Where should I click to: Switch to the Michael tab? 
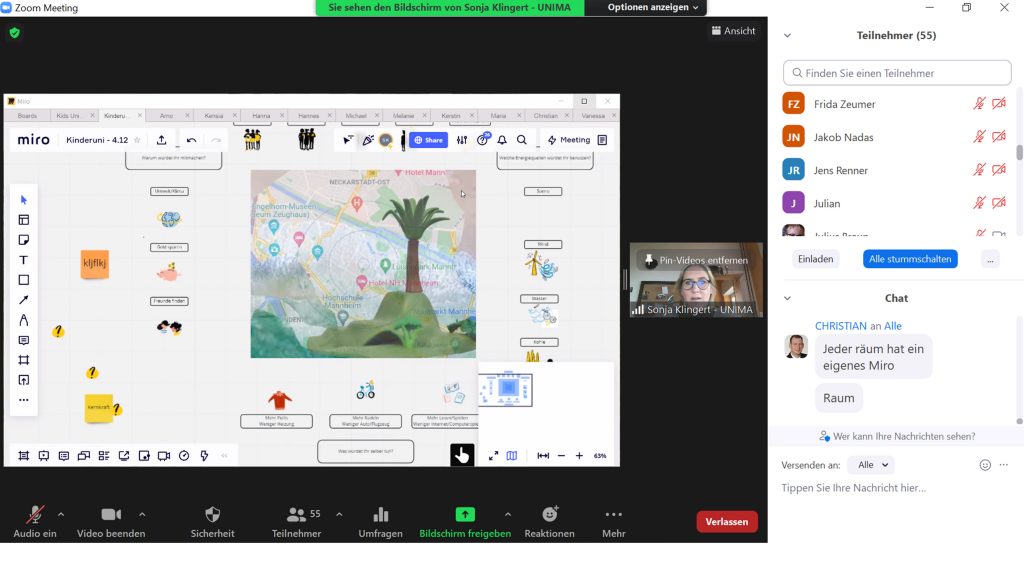point(356,116)
